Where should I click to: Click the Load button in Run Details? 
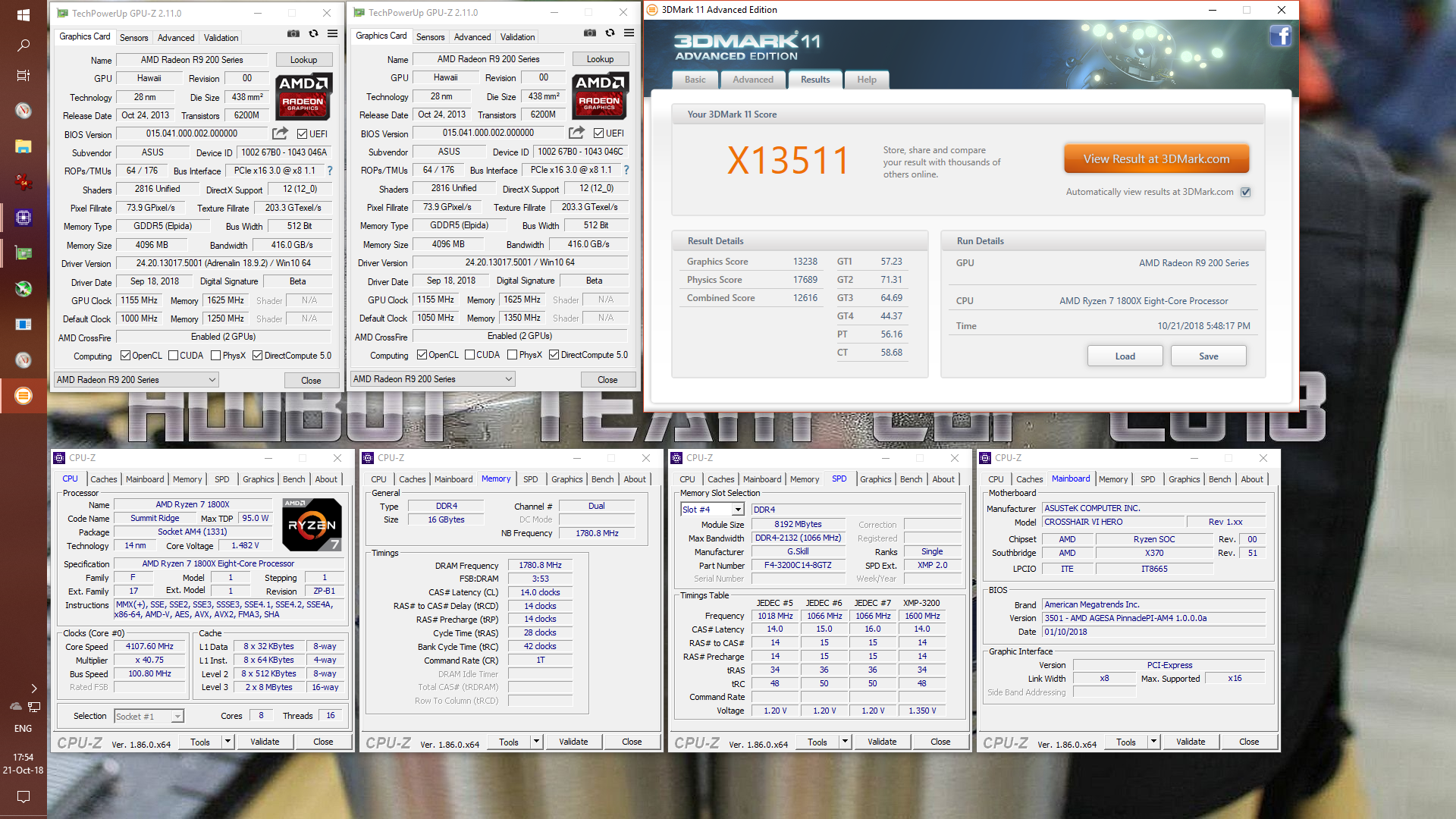(x=1125, y=356)
